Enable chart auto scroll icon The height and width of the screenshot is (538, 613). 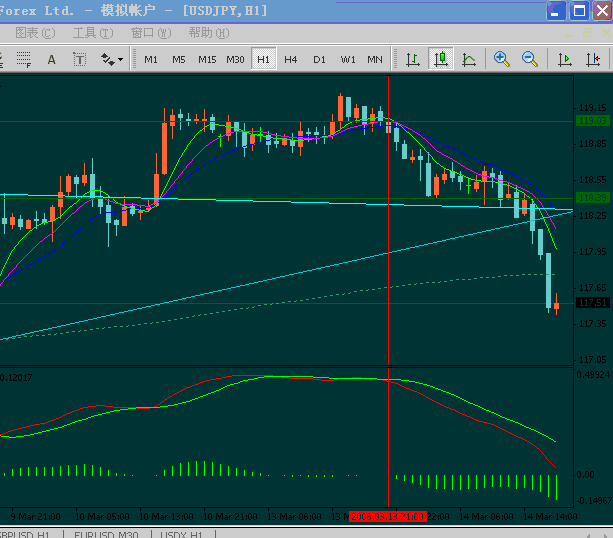coord(565,59)
